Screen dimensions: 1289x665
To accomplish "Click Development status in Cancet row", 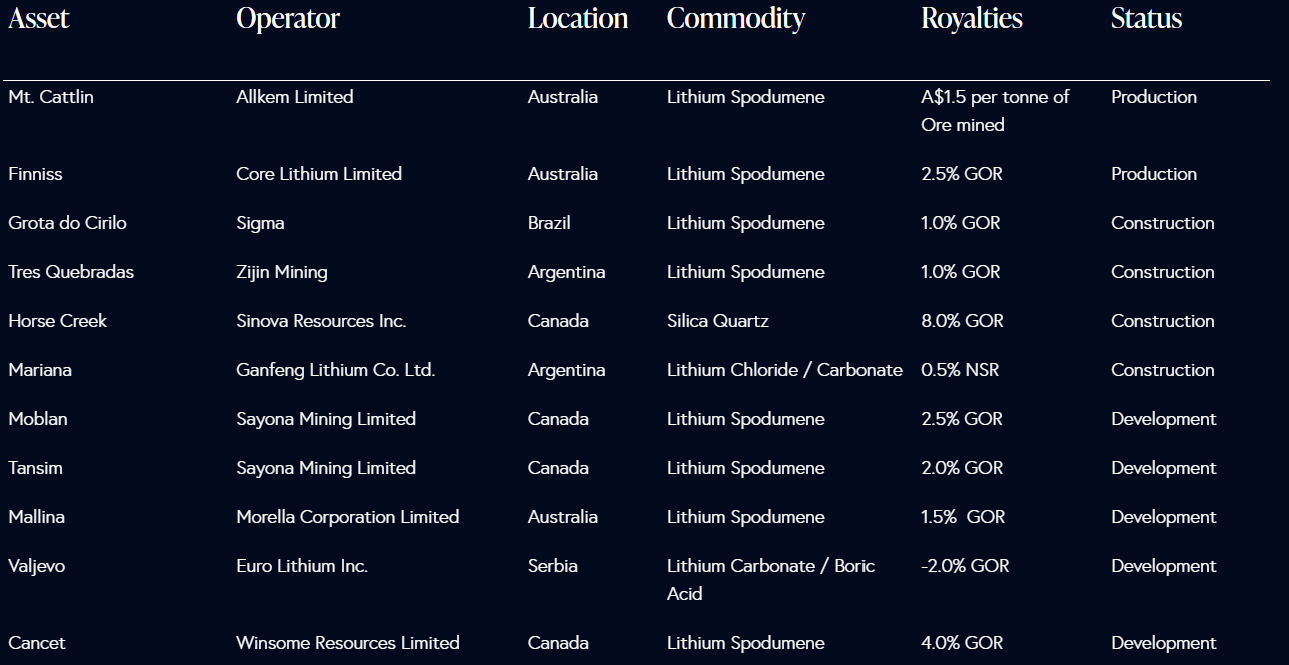I will (1164, 643).
